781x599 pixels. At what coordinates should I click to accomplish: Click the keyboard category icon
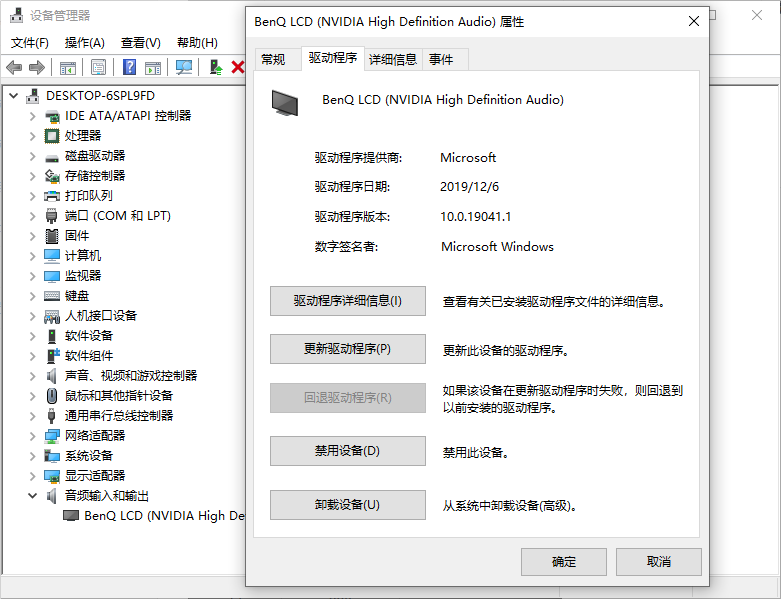click(x=52, y=296)
